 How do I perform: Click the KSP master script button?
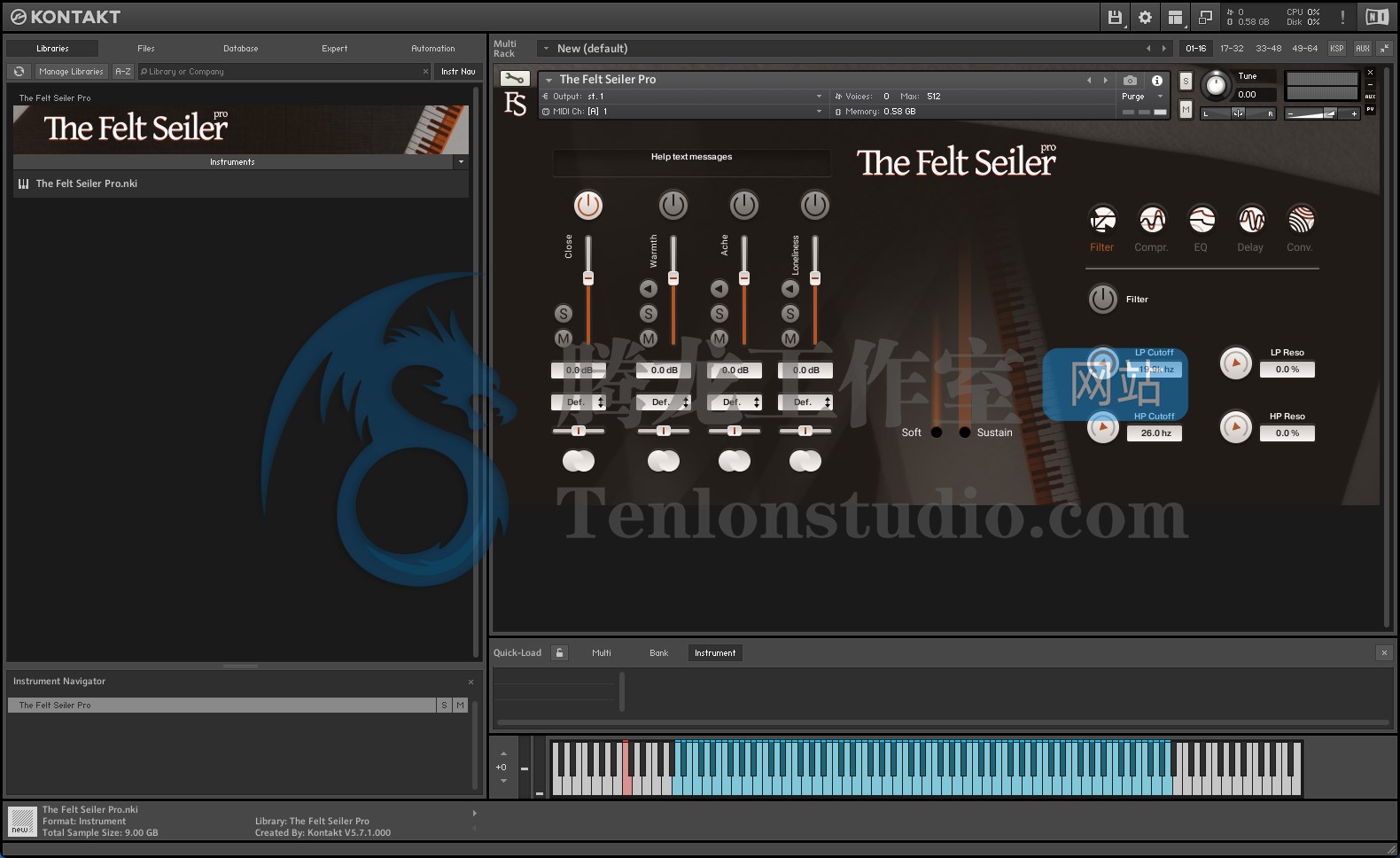pyautogui.click(x=1337, y=49)
